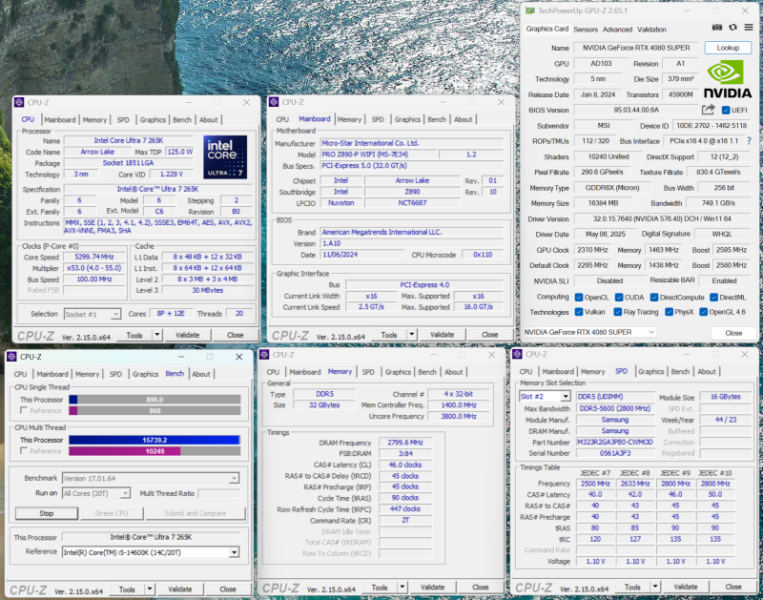This screenshot has height=600, width=763.
Task: Toggle the UEFI checkbox in GPU-Z
Action: [726, 110]
